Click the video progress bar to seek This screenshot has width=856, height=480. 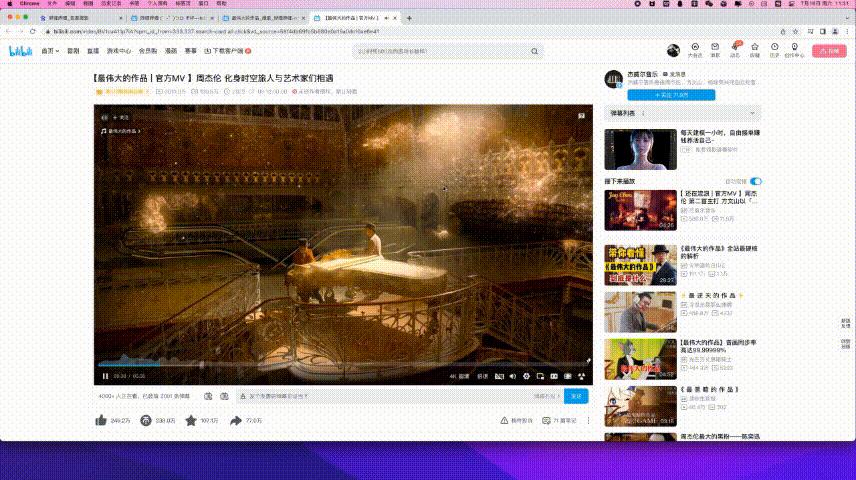click(340, 365)
